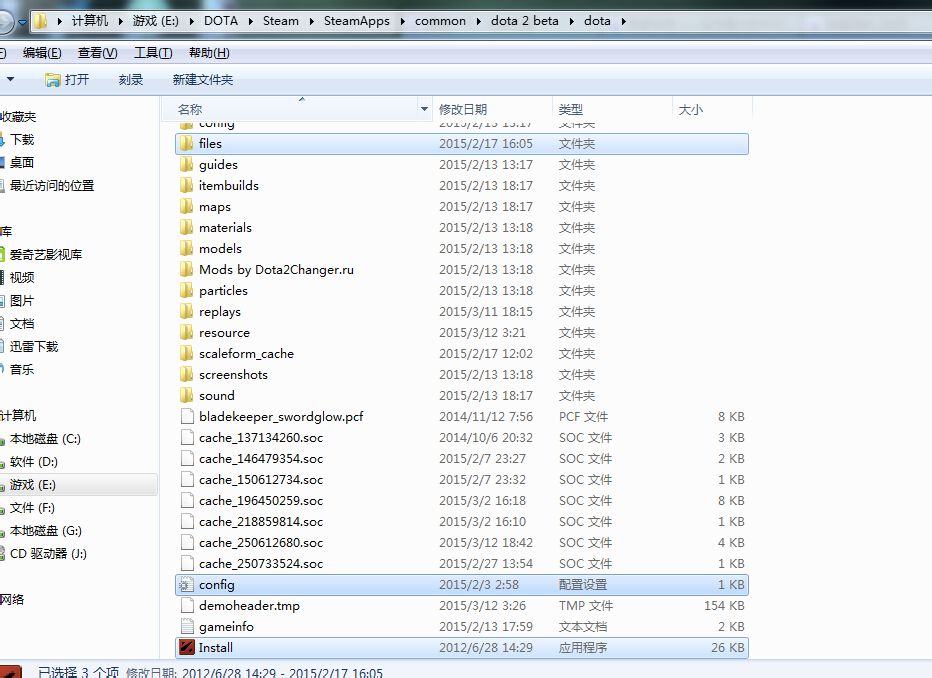Select 下载 in favorites sidebar
Screen dimensions: 932x678
point(22,140)
